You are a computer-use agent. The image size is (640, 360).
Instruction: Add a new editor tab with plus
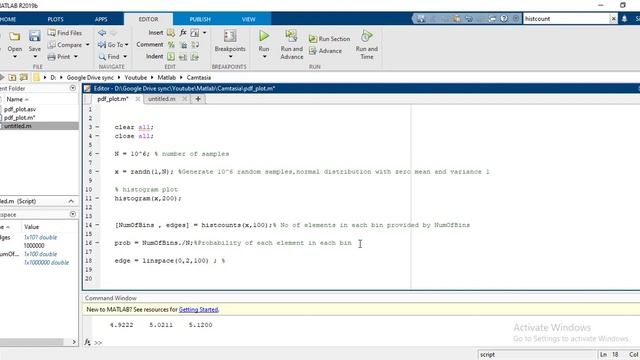198,99
